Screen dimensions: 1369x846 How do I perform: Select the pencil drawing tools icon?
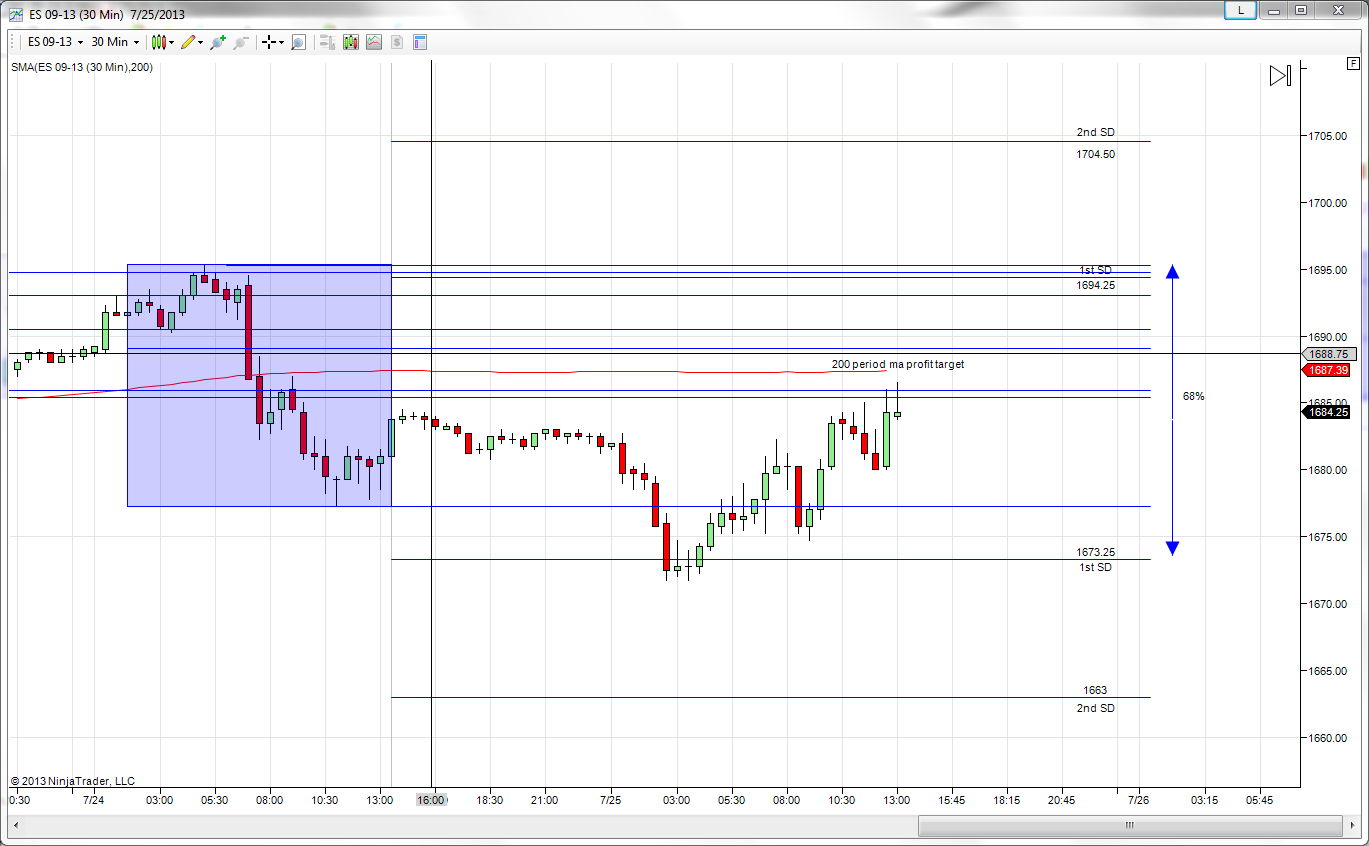pyautogui.click(x=188, y=42)
